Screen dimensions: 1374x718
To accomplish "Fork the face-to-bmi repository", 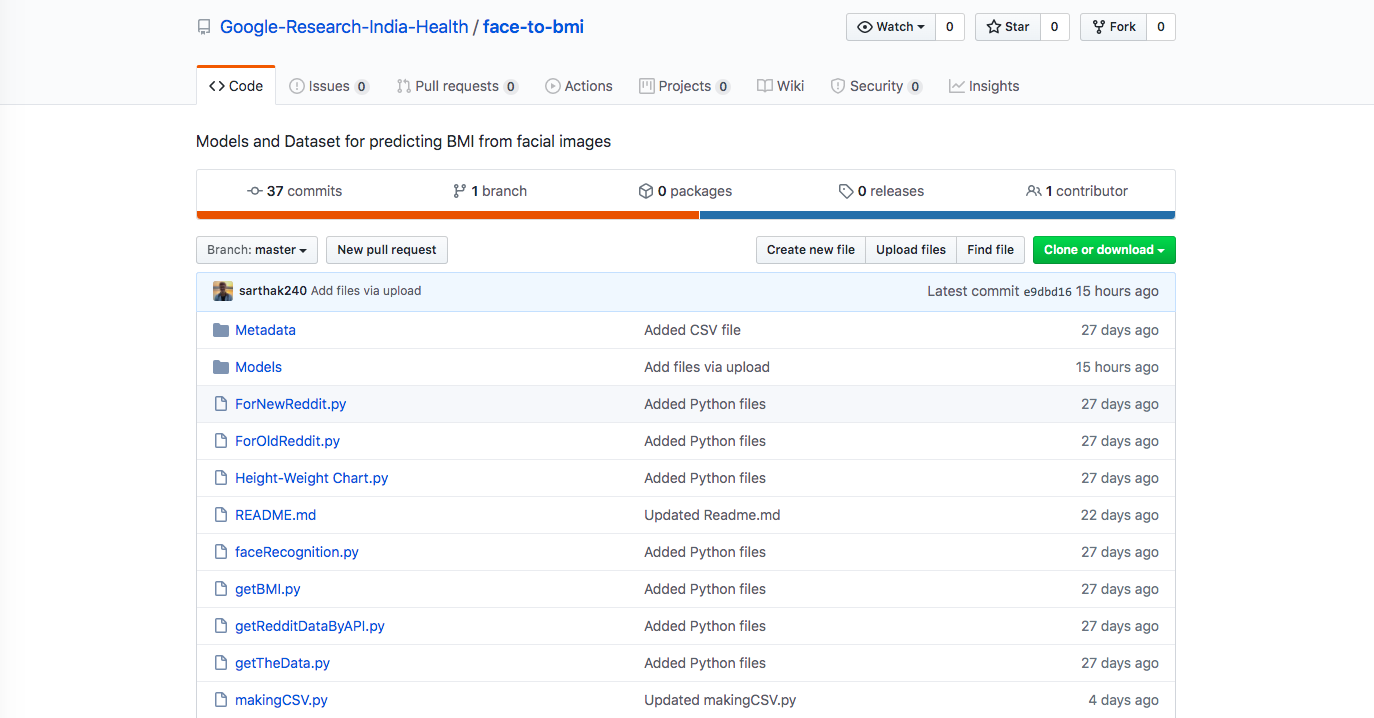I will point(1114,27).
